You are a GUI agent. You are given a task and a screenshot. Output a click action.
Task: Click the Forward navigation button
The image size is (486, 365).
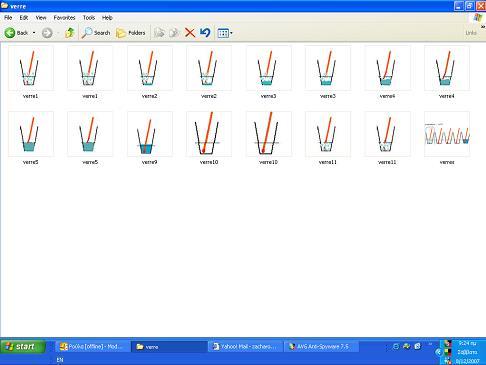[x=47, y=33]
